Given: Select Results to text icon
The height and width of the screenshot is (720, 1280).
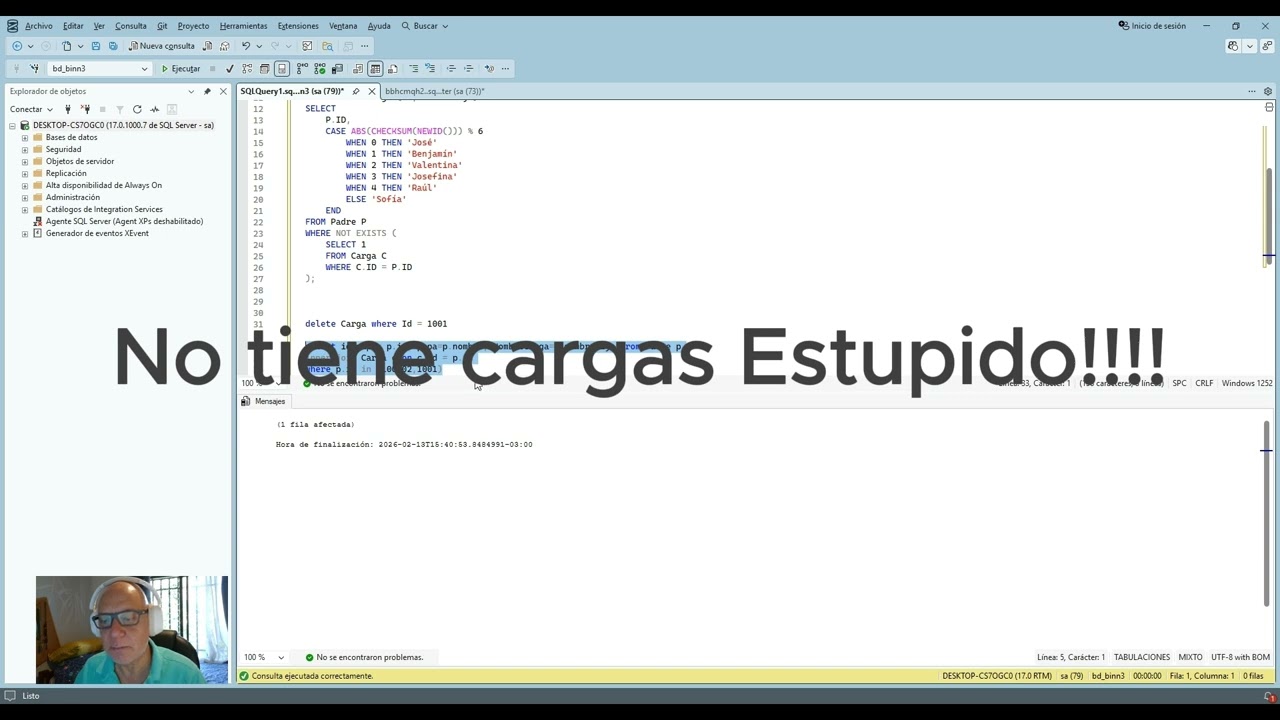Looking at the screenshot, I should point(358,69).
